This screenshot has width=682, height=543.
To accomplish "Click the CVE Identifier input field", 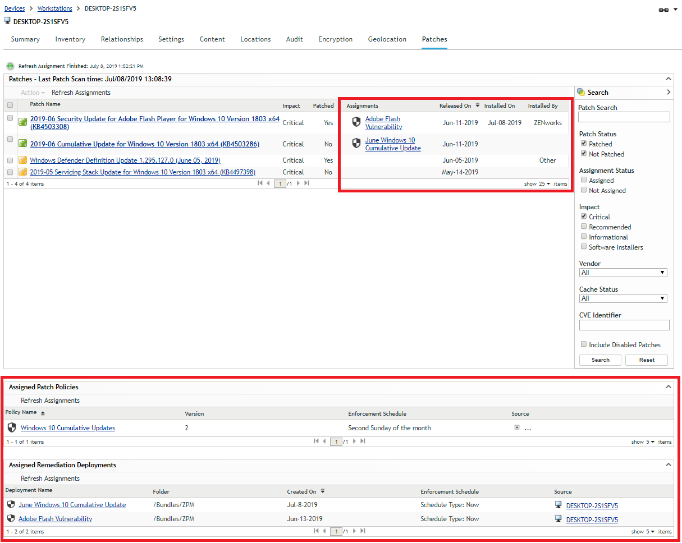I will tap(624, 325).
